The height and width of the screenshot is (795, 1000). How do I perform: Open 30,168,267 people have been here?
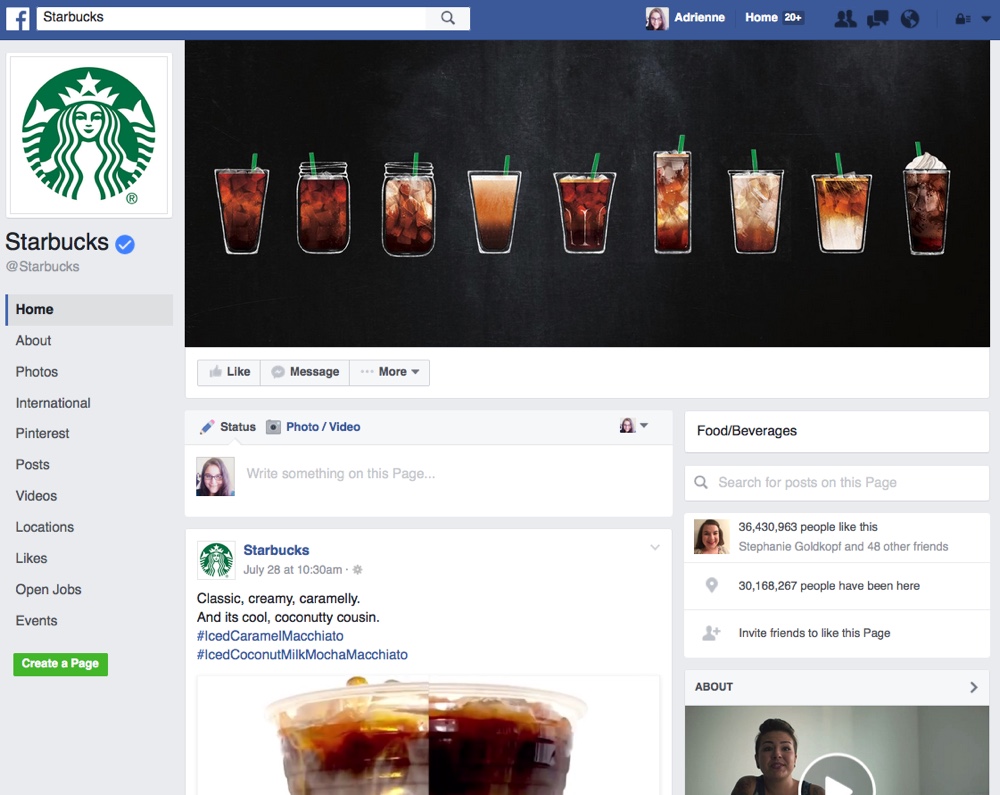828,586
